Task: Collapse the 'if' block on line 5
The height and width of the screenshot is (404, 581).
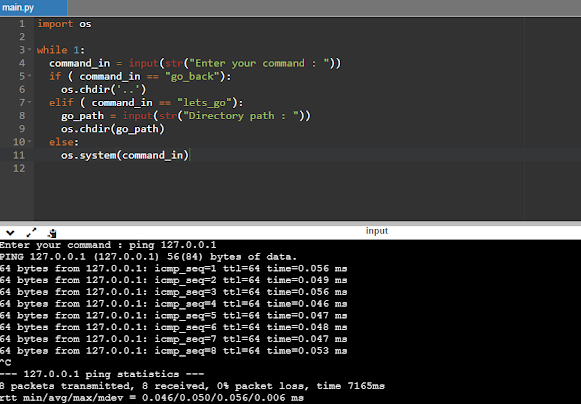Action: coord(30,76)
